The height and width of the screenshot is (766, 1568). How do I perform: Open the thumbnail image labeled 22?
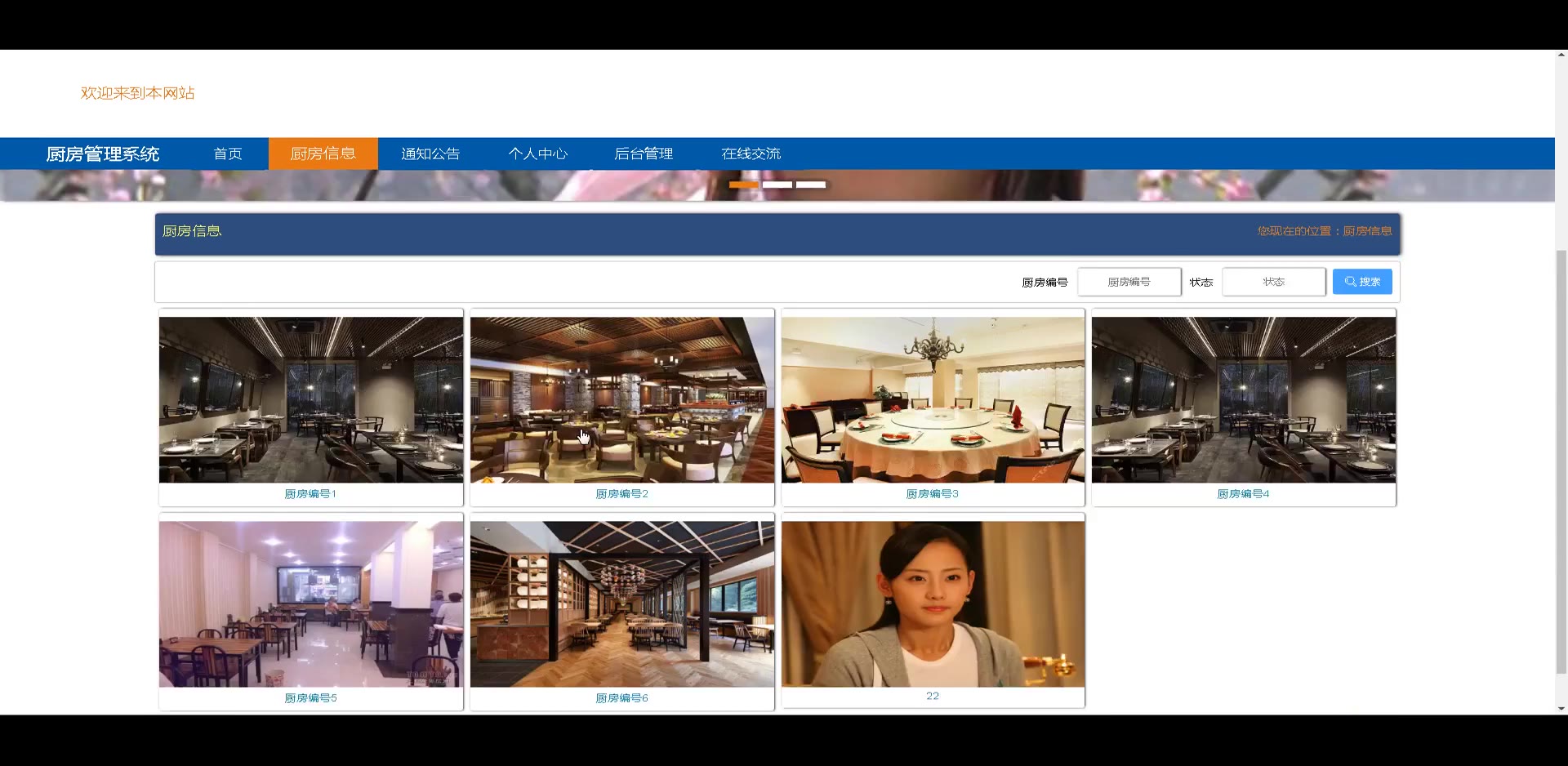click(933, 604)
